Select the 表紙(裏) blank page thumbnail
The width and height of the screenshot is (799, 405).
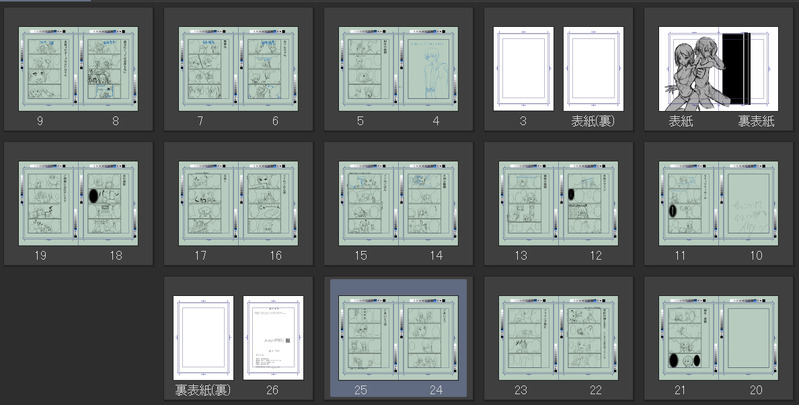[594, 69]
